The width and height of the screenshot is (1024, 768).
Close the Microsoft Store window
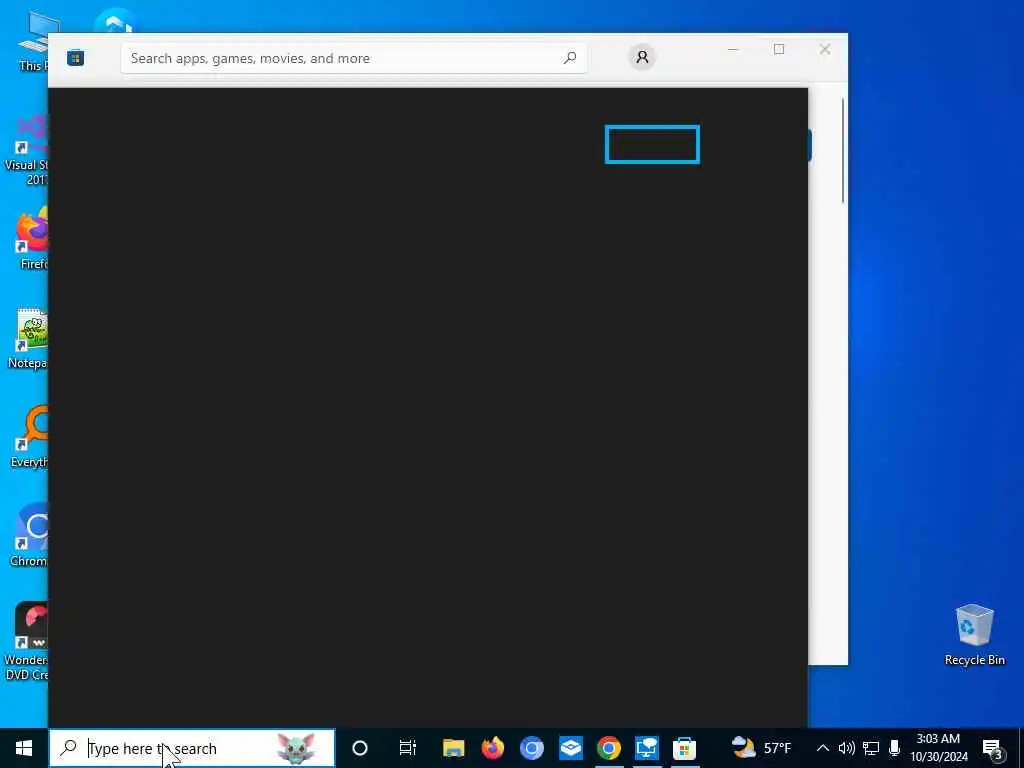pos(825,50)
